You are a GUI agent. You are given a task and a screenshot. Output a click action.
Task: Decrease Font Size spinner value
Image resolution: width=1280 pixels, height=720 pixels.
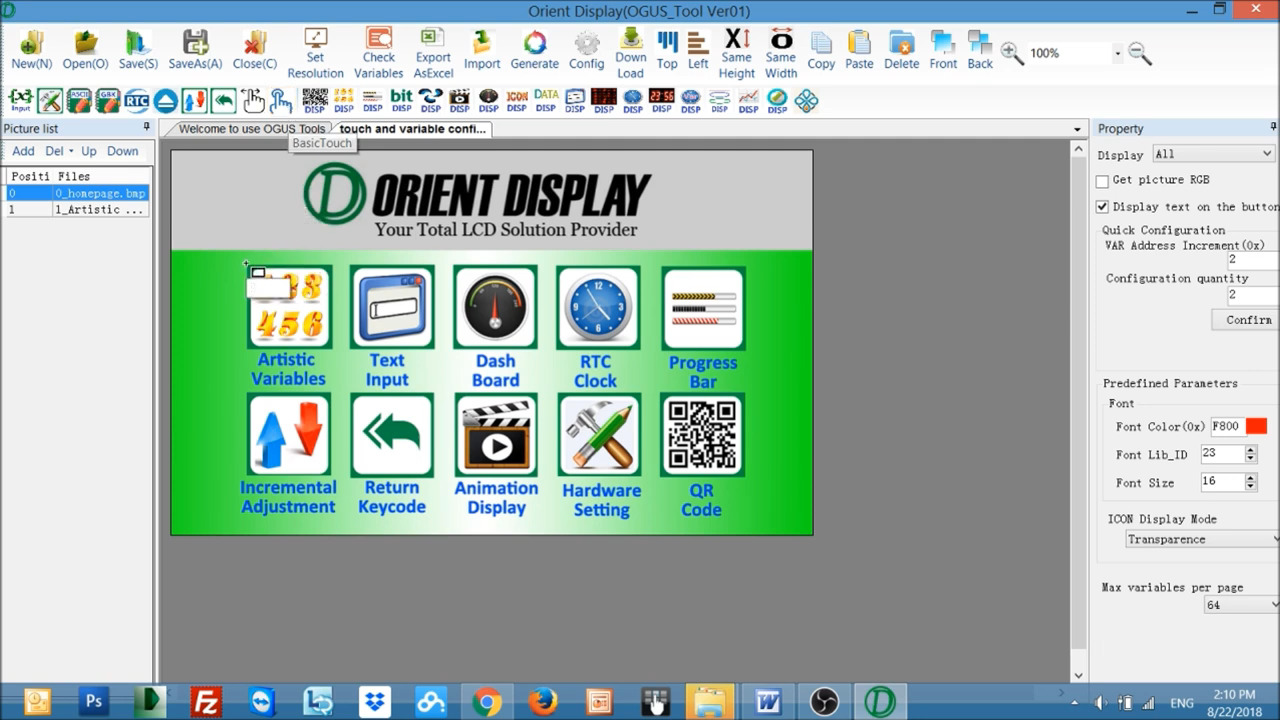pos(1250,486)
